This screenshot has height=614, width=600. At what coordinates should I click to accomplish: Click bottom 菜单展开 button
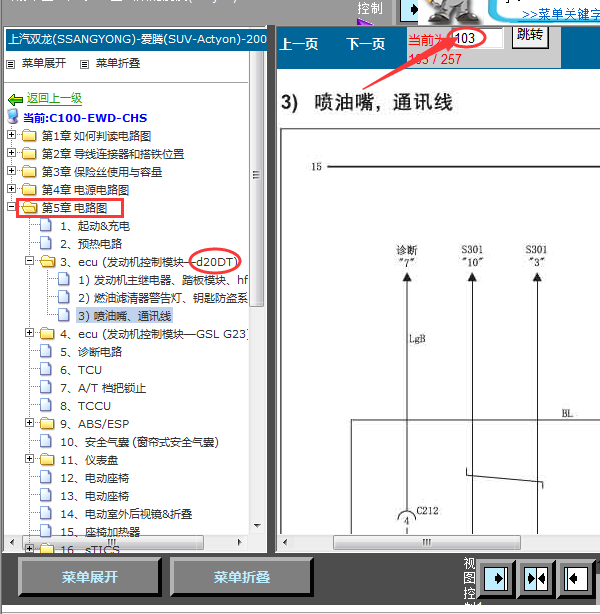click(x=90, y=577)
